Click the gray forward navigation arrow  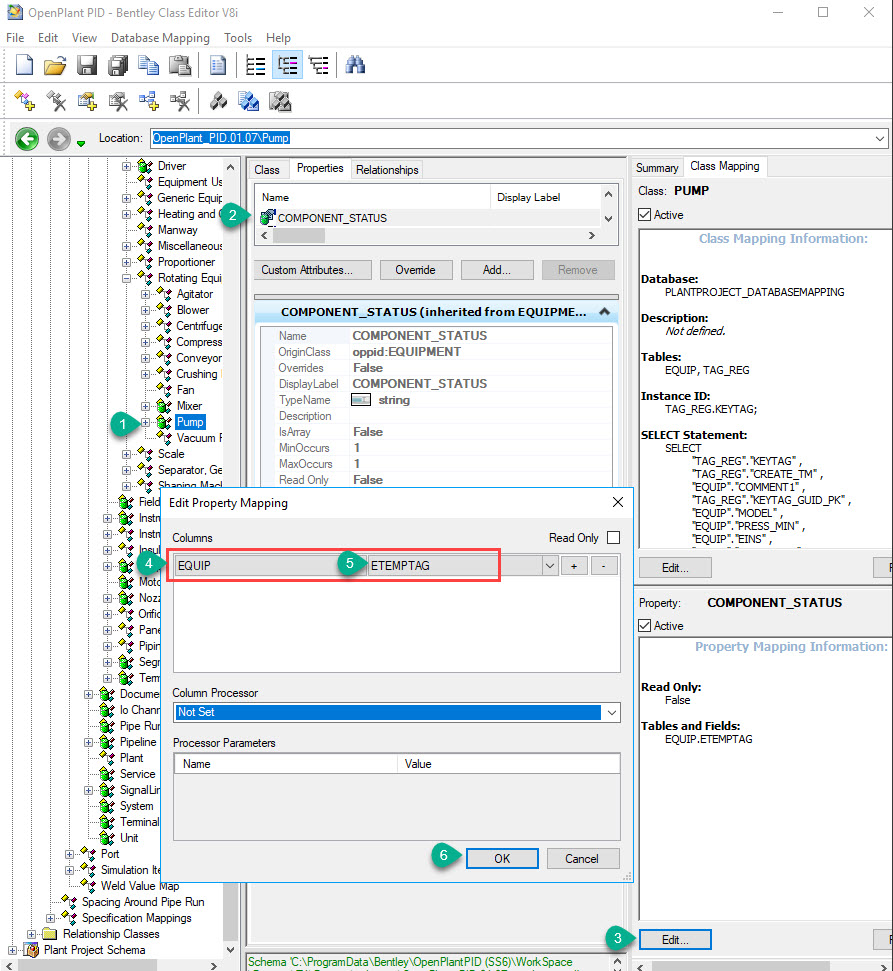click(59, 139)
